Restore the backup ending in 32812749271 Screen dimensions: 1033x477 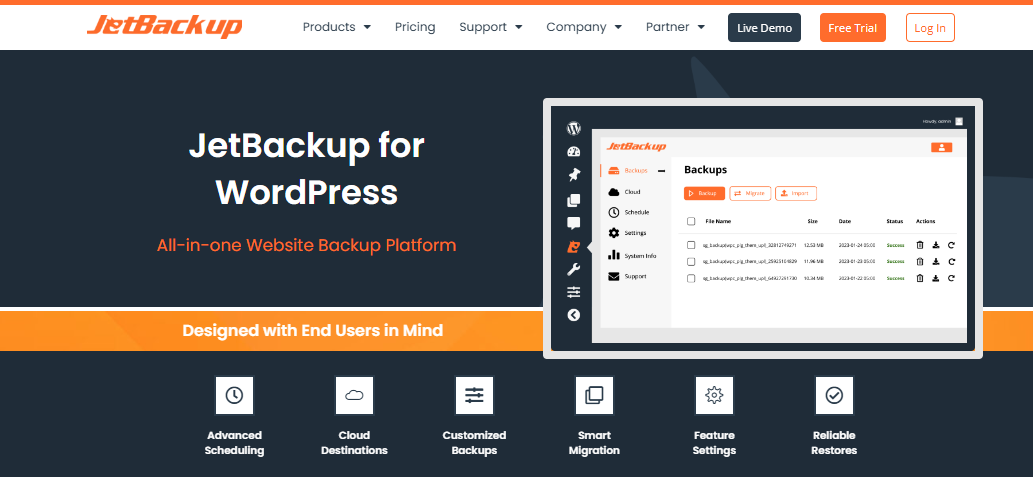(x=951, y=244)
